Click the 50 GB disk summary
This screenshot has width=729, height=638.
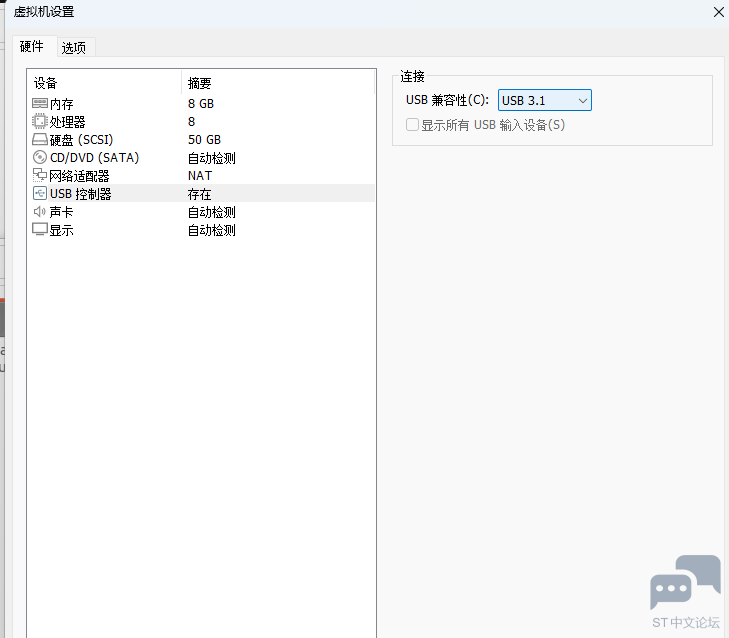click(x=204, y=140)
